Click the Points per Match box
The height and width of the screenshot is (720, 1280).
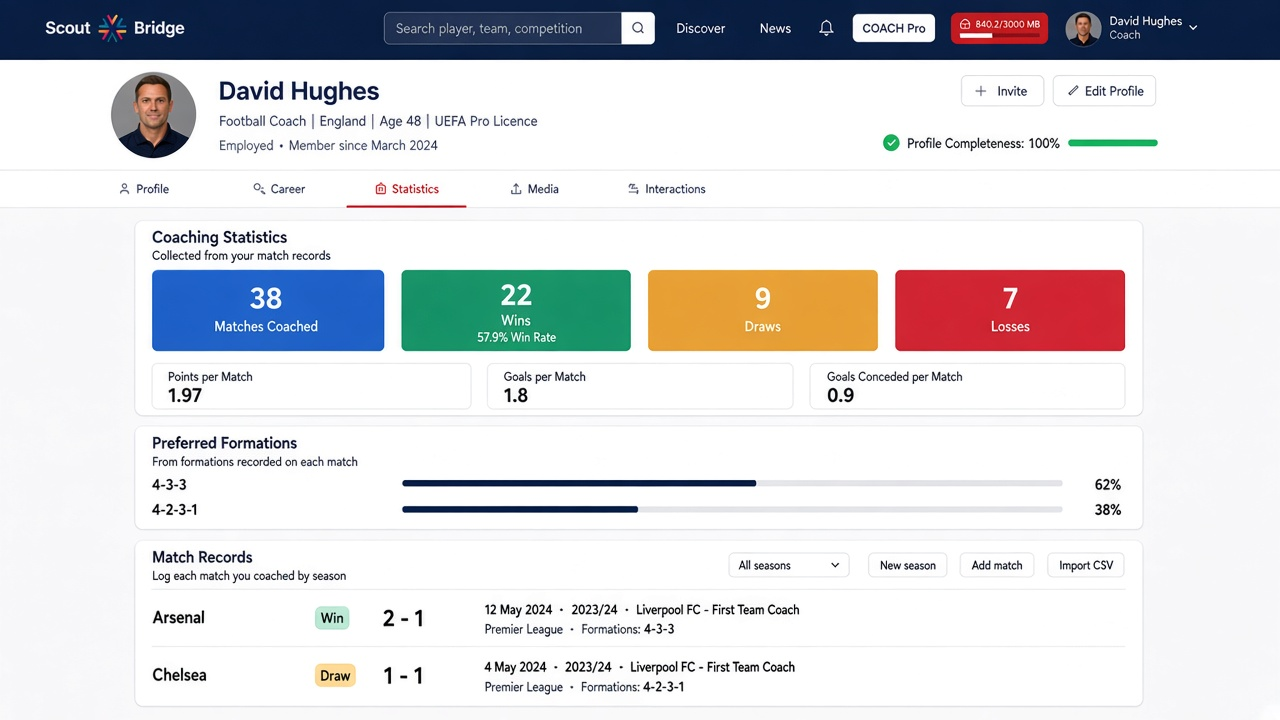tap(311, 386)
